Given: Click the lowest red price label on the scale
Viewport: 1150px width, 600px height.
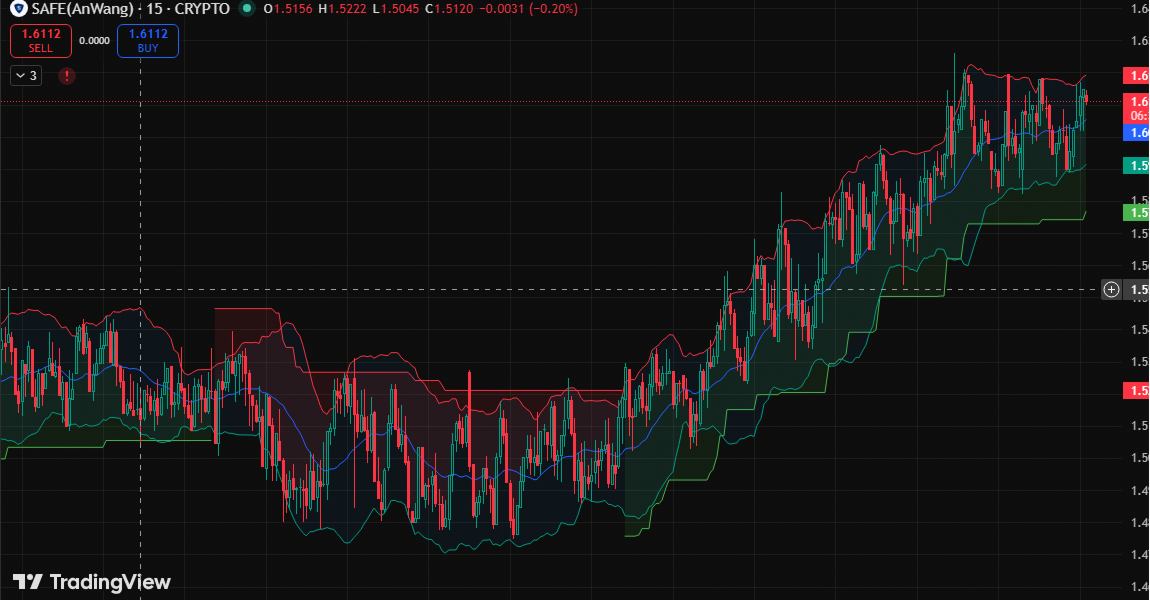Looking at the screenshot, I should click(1136, 390).
